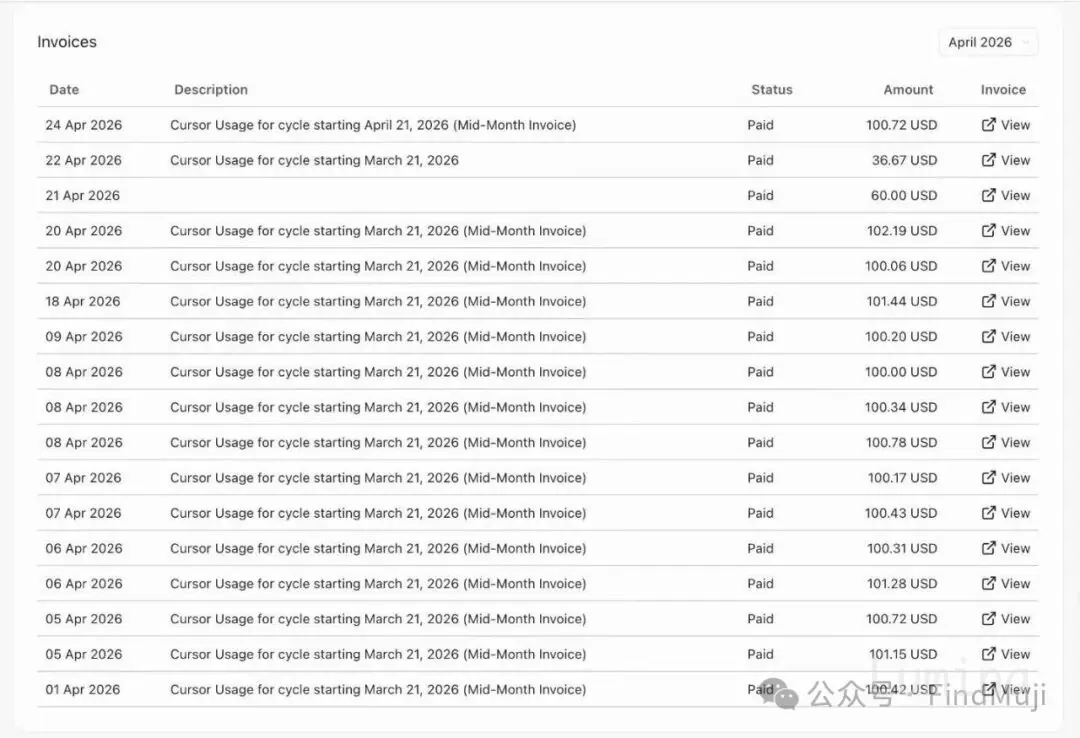This screenshot has height=738, width=1080.
Task: Select the amount 101.44 USD
Action: (902, 301)
